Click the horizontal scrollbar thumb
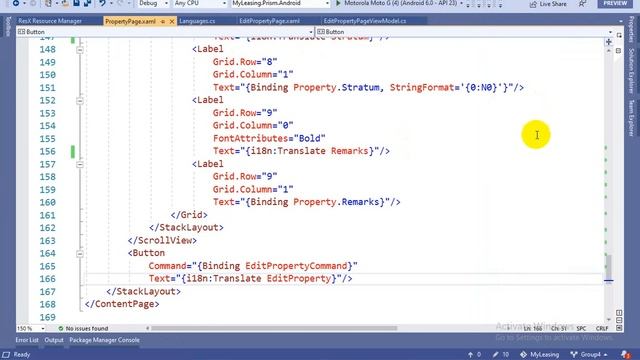Image resolution: width=640 pixels, height=360 pixels. pyautogui.click(x=274, y=328)
